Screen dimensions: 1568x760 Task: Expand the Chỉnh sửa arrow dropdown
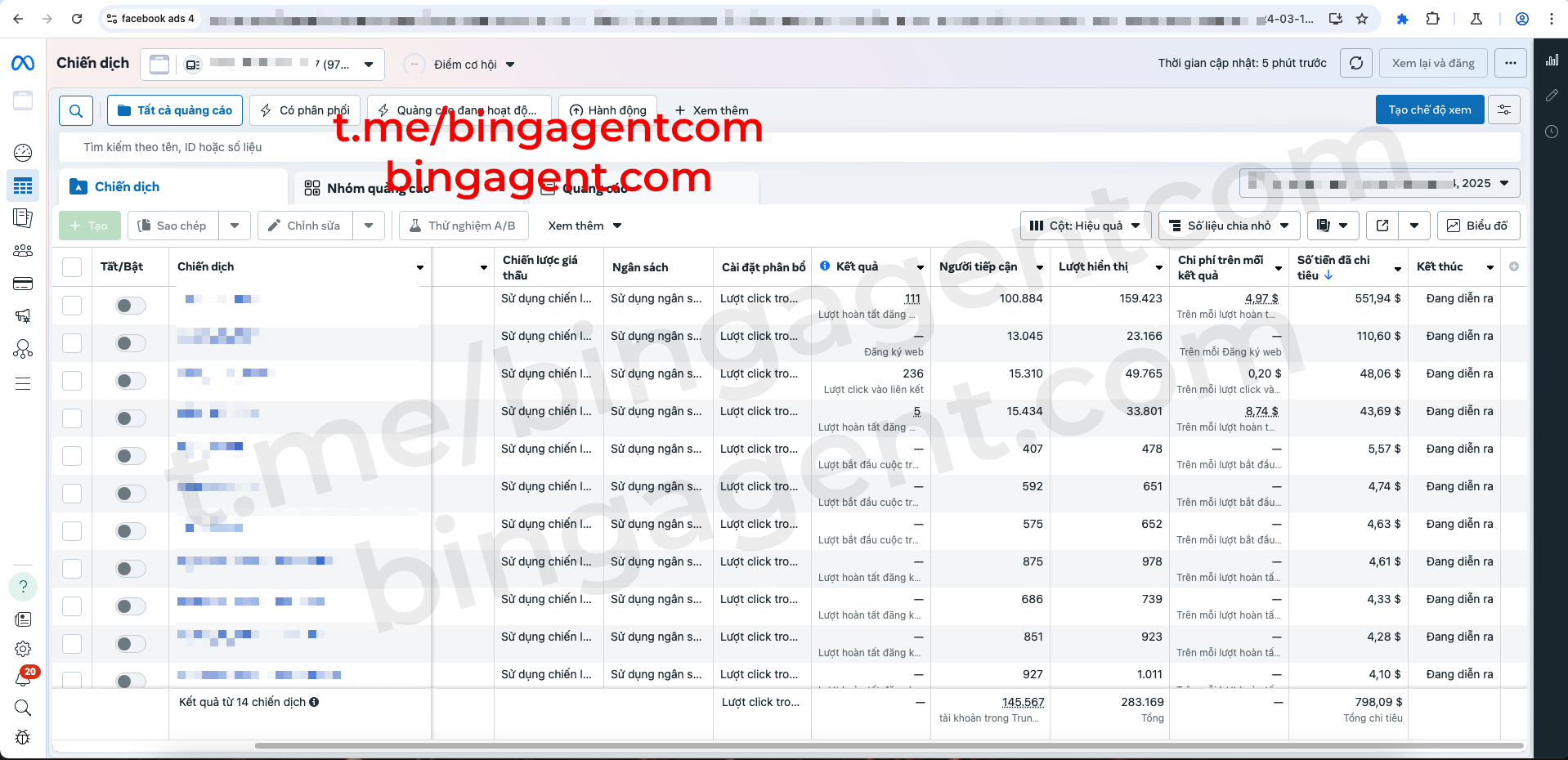click(369, 226)
